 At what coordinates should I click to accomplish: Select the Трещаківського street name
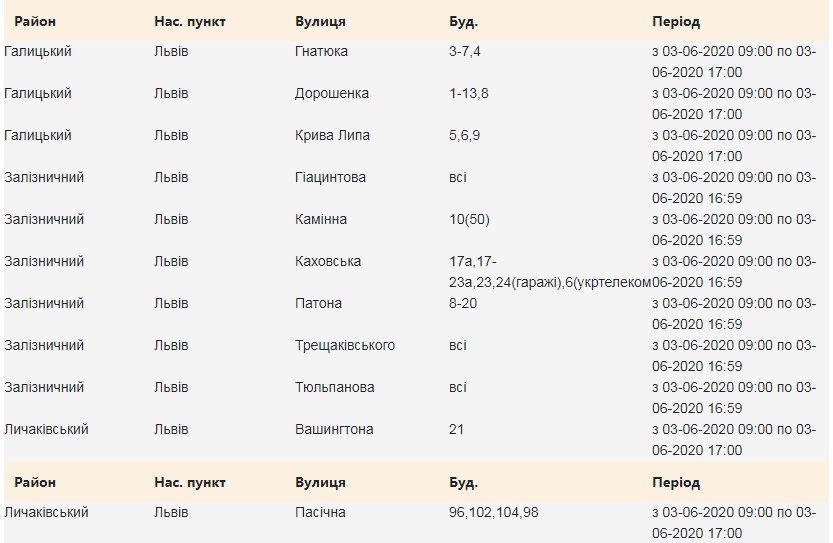pyautogui.click(x=344, y=345)
